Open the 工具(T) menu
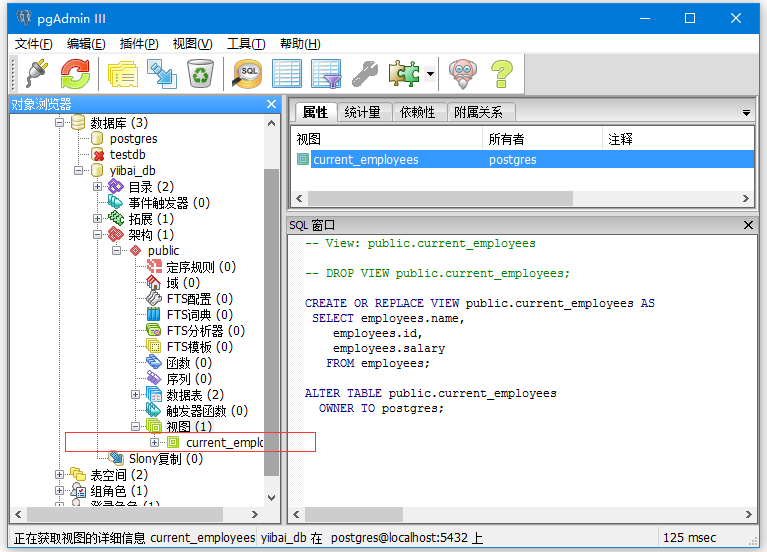767x552 pixels. [246, 44]
